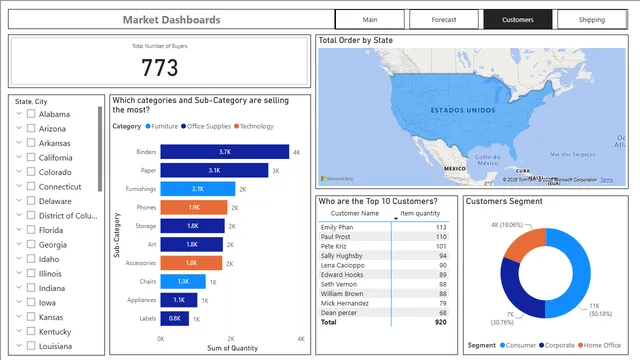Select the Dean percer row

coord(384,313)
